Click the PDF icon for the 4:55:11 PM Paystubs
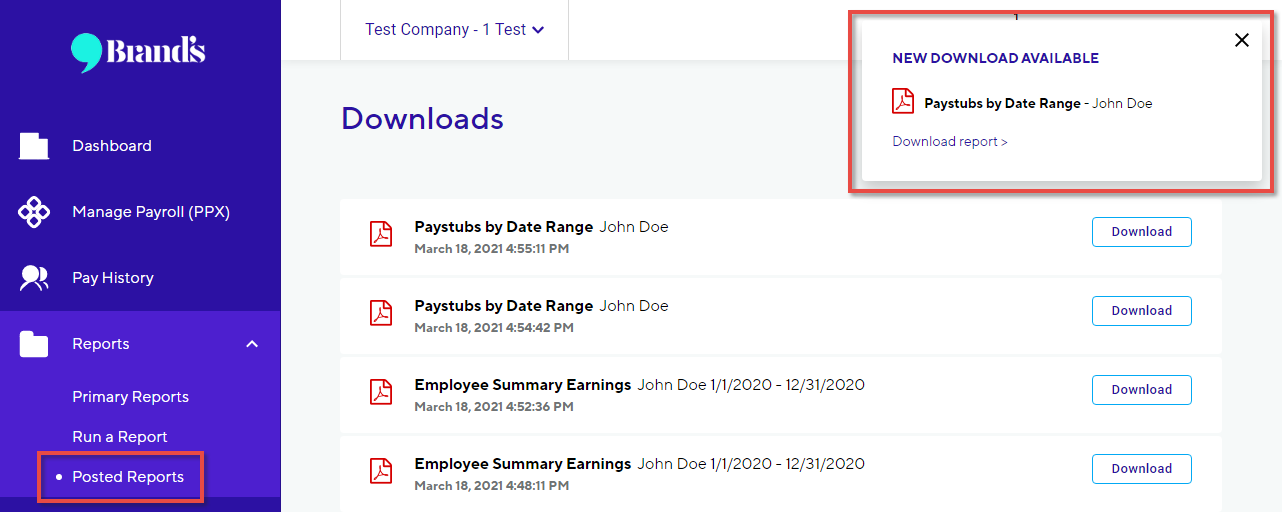 [381, 234]
